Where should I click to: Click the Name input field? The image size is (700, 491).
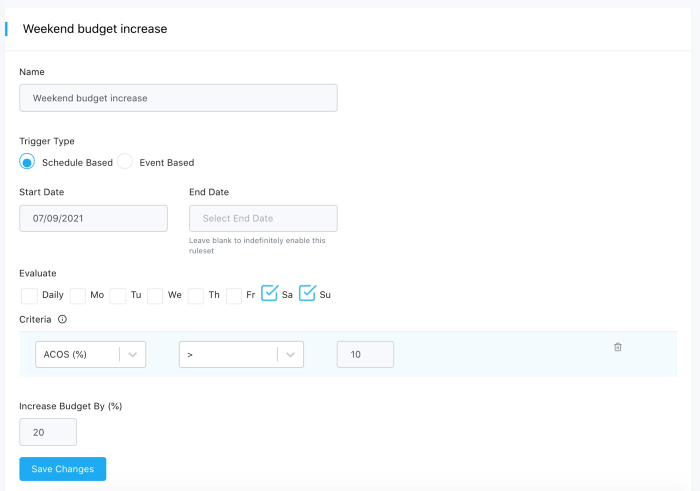178,98
